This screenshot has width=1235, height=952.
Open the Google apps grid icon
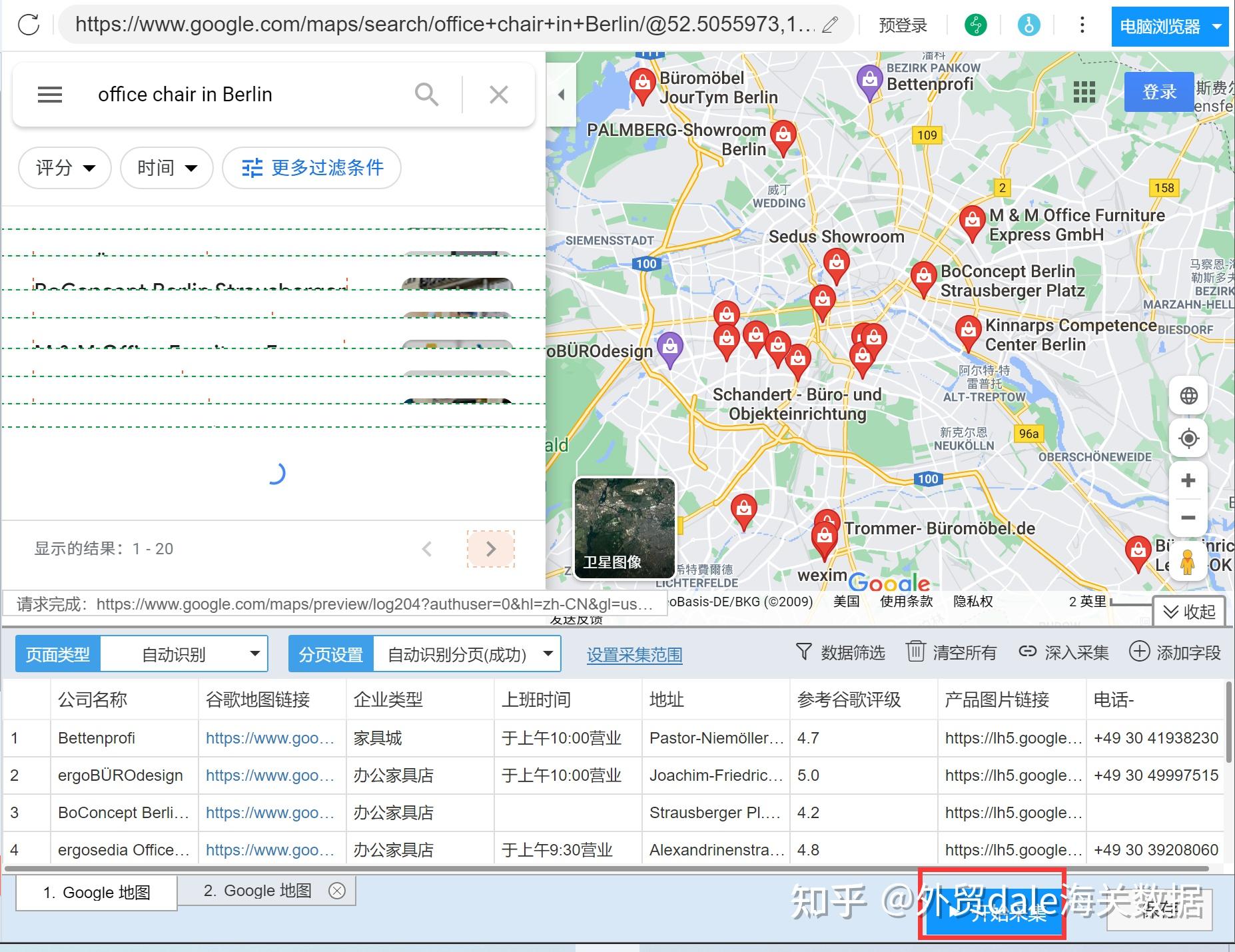tap(1084, 92)
